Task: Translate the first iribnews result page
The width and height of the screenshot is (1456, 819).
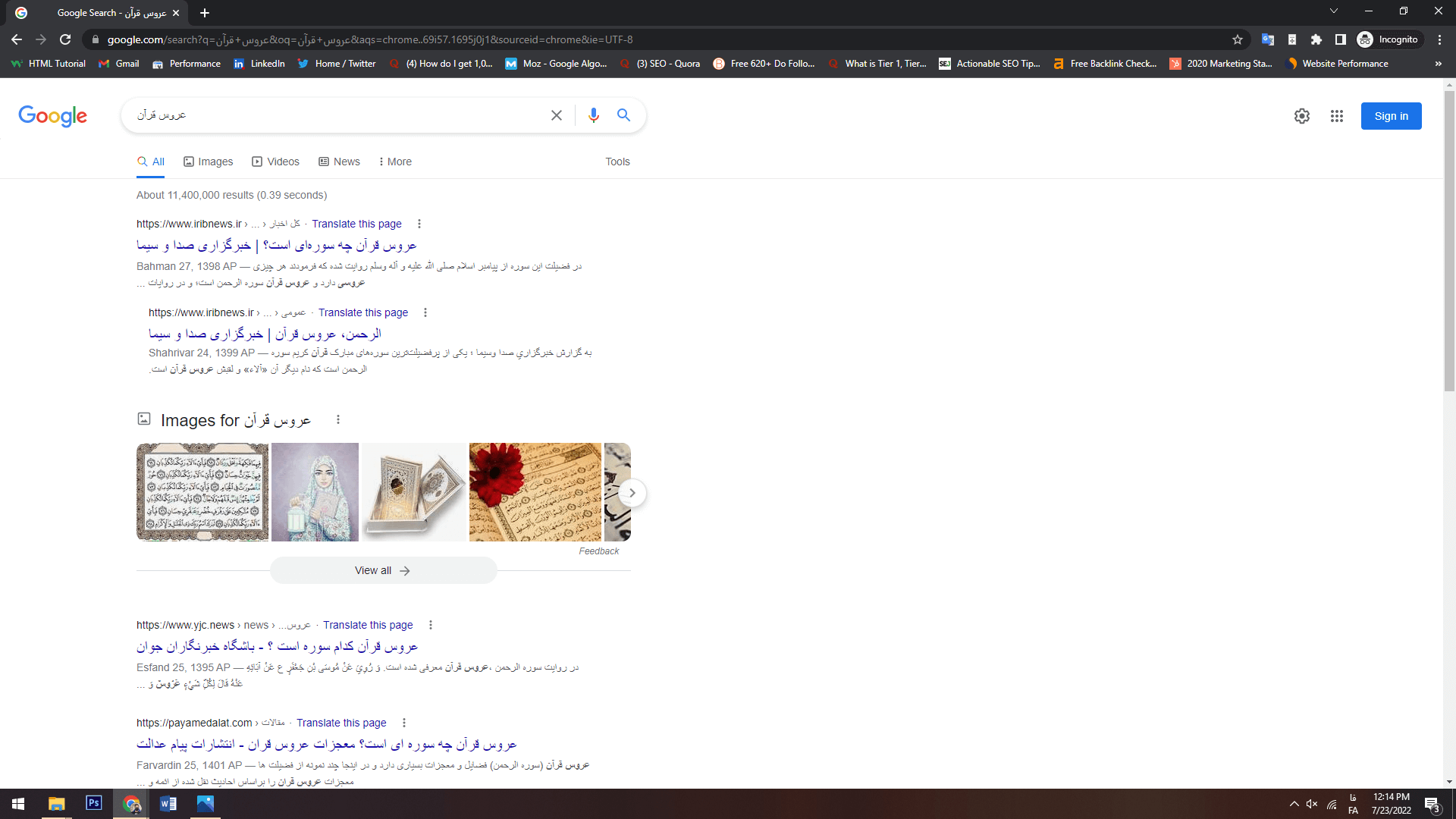Action: point(356,224)
